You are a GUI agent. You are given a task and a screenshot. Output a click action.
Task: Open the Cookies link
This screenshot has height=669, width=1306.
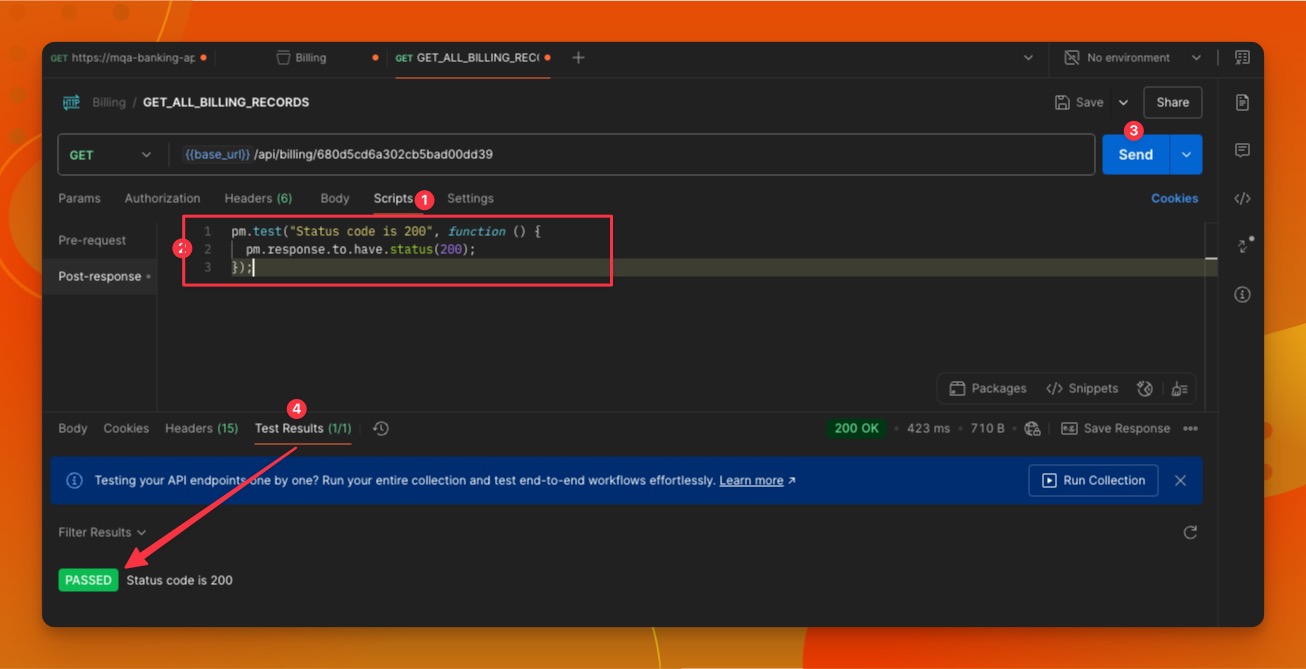pyautogui.click(x=1174, y=198)
